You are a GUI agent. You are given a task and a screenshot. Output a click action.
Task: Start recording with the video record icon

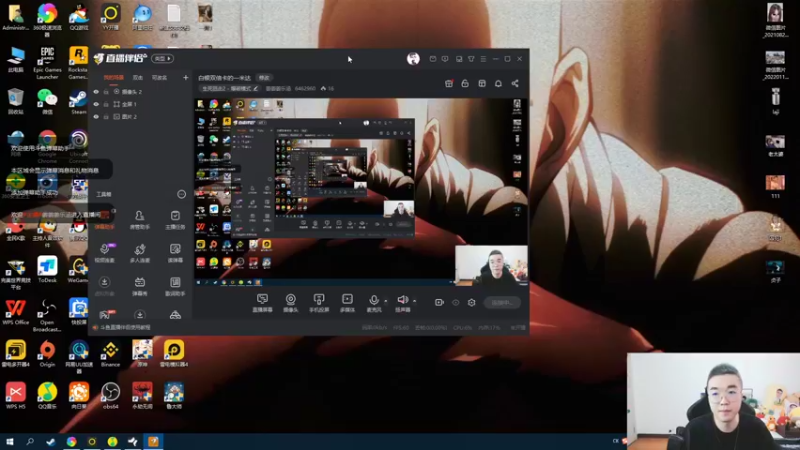coord(439,303)
